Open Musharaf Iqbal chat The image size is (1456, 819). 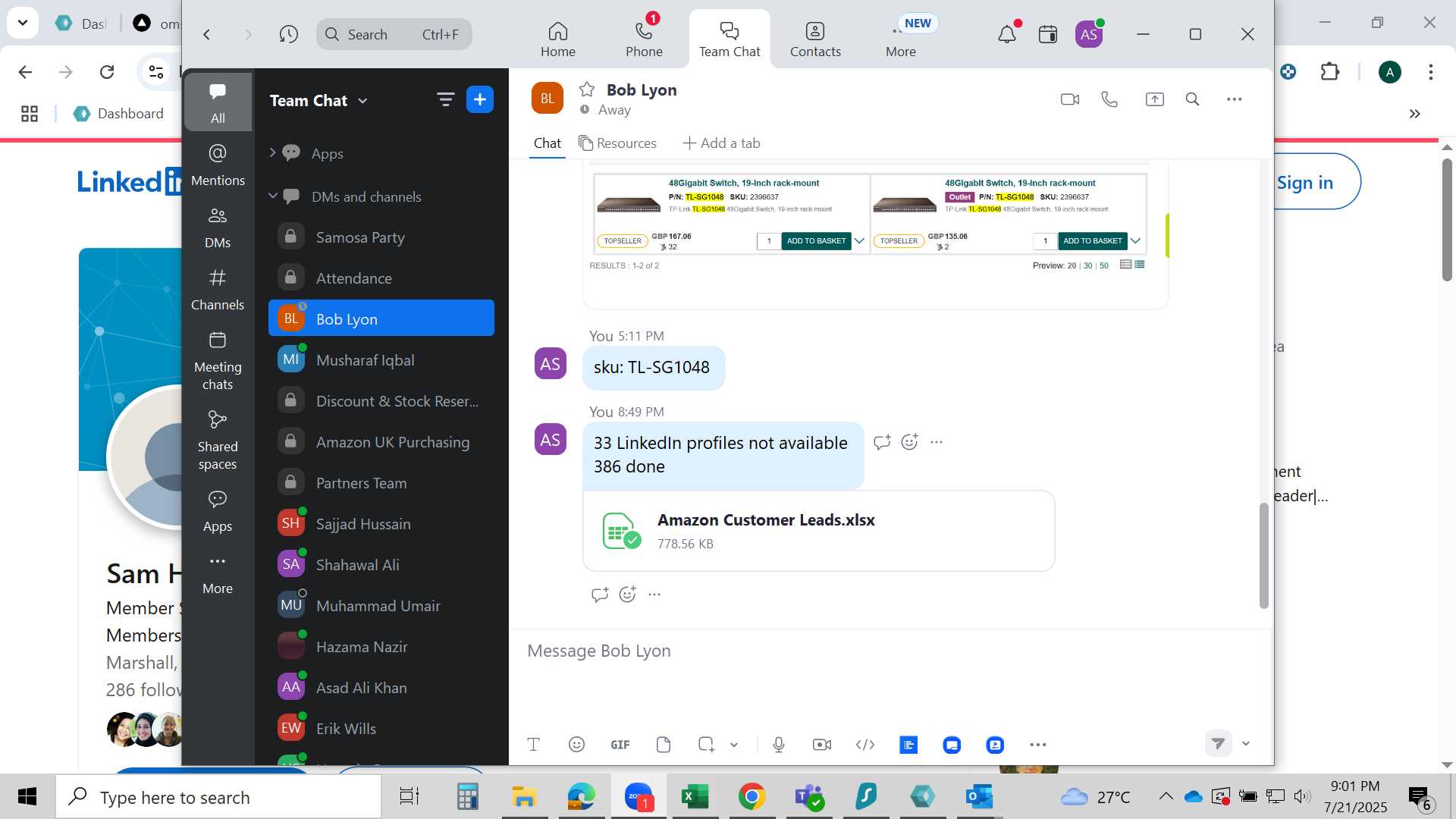(x=381, y=360)
